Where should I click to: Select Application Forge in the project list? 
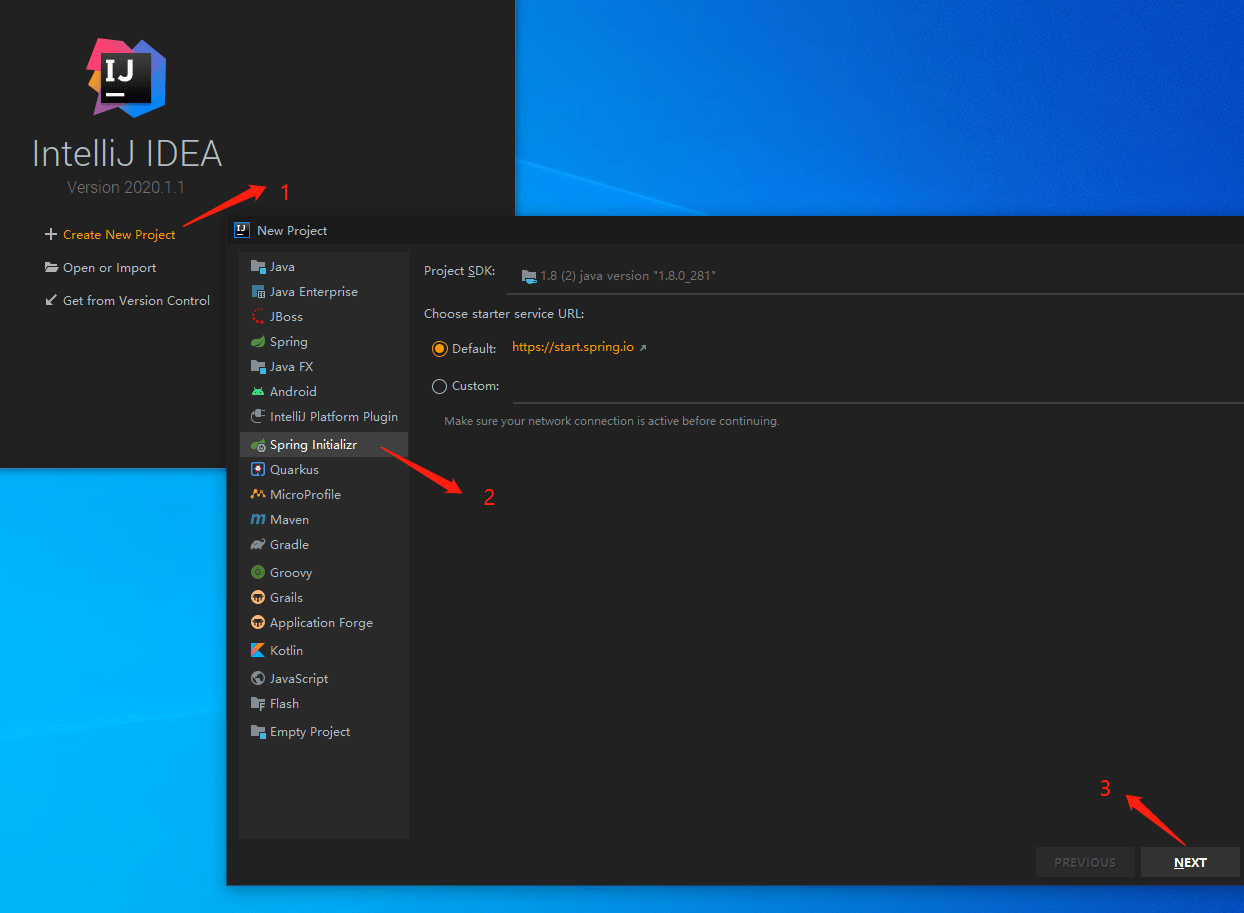coord(324,623)
